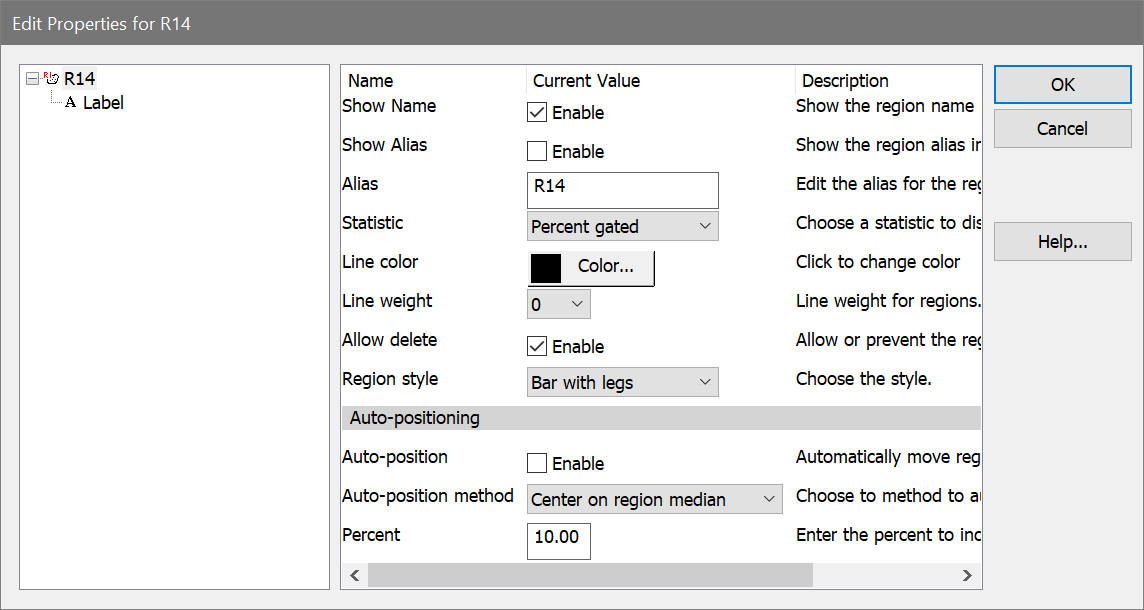Open the Line weight dropdown
Screen dimensions: 1144x610
[558, 304]
